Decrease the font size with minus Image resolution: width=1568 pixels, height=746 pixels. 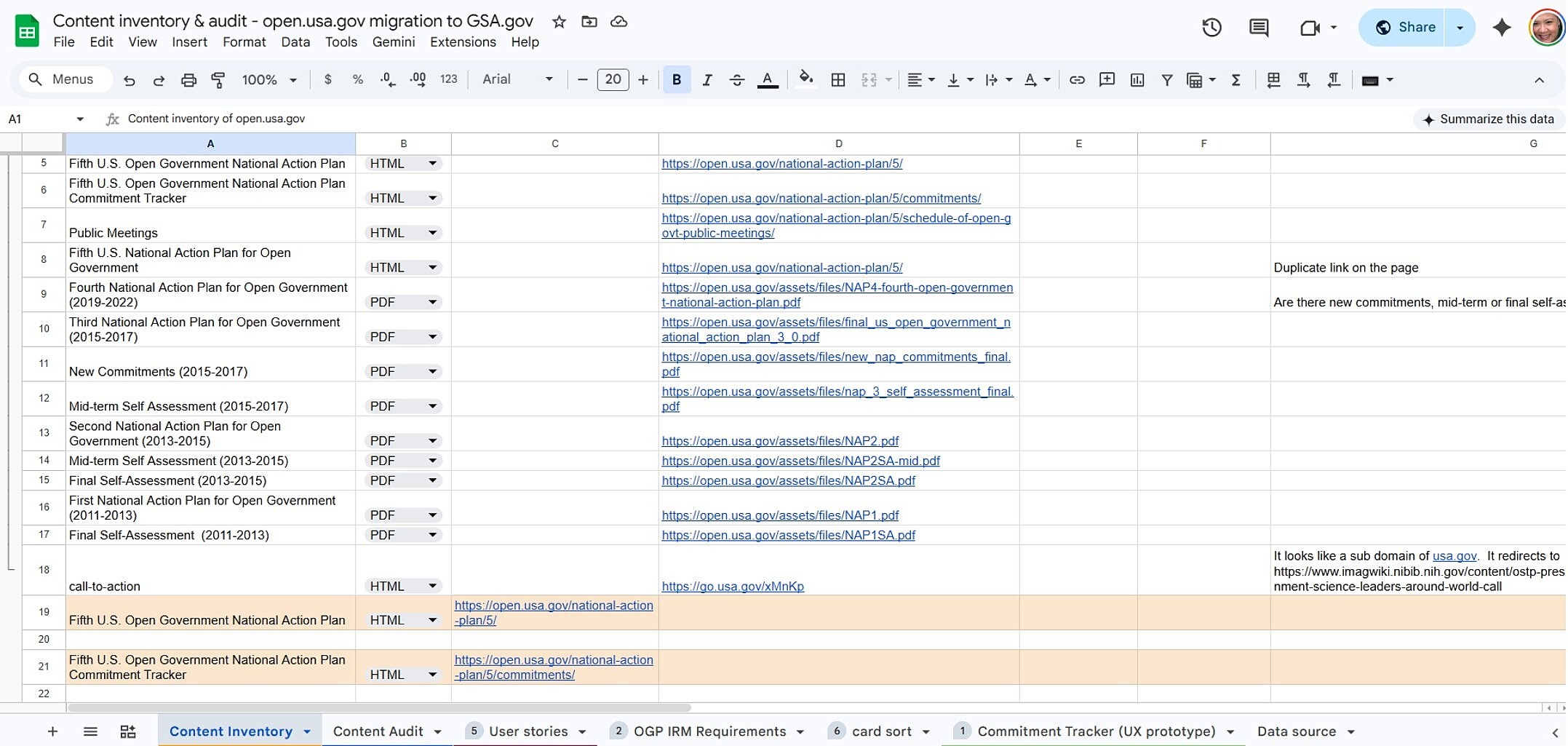click(582, 80)
